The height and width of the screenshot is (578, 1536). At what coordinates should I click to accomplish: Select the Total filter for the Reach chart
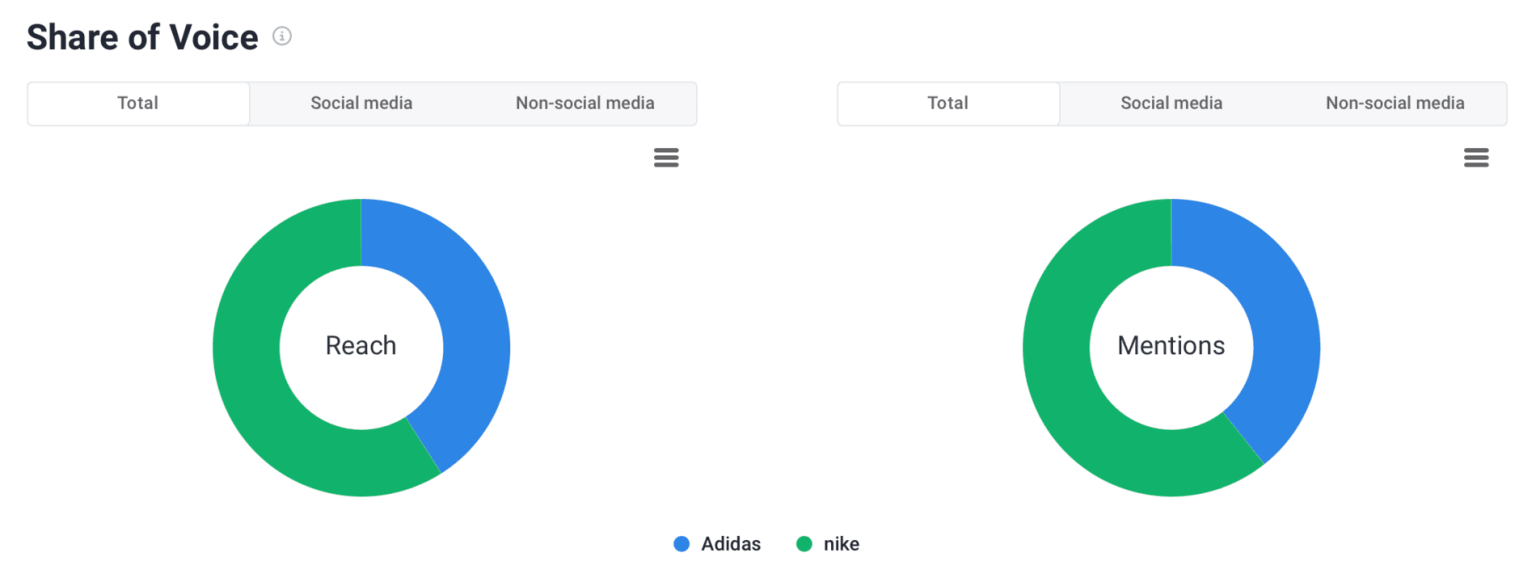pos(138,103)
